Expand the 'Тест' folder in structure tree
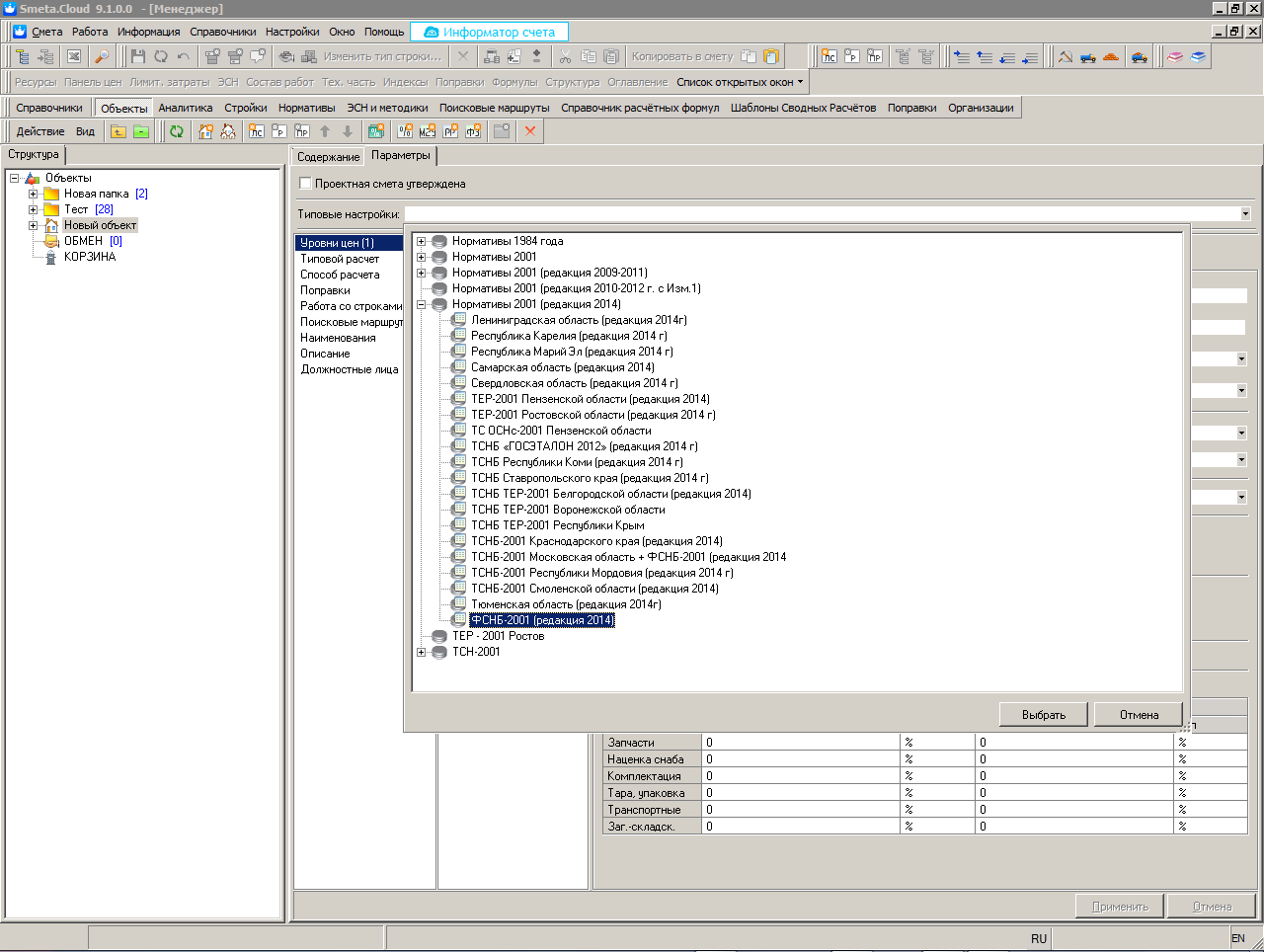 pos(33,209)
